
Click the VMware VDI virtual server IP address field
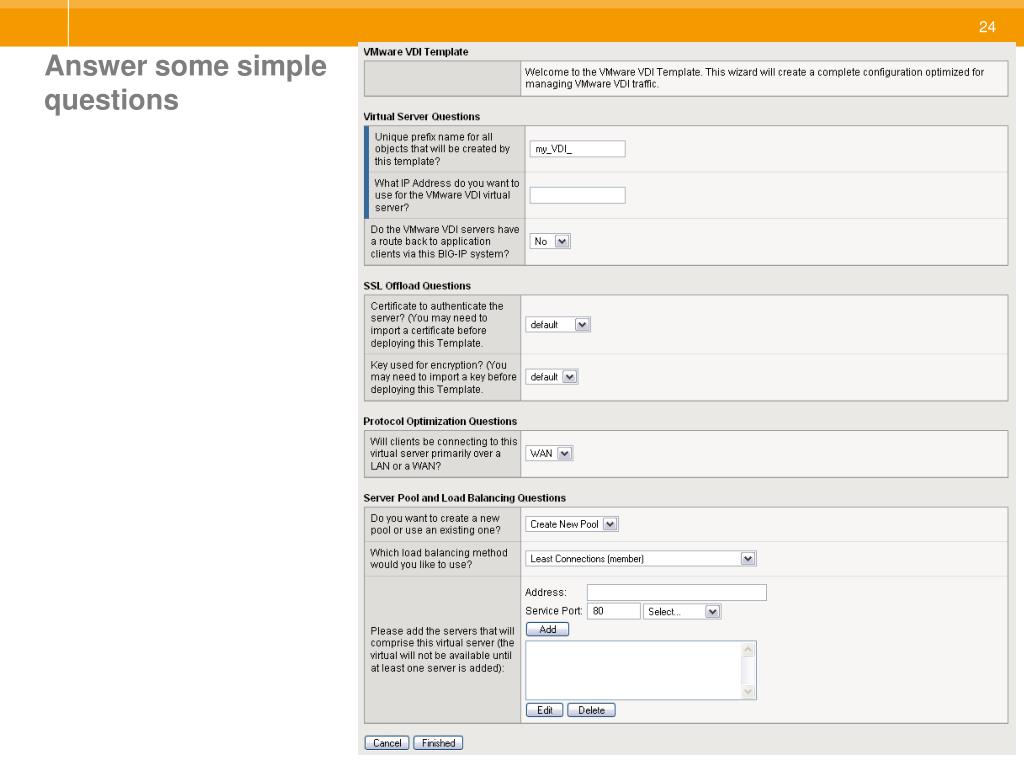(577, 195)
